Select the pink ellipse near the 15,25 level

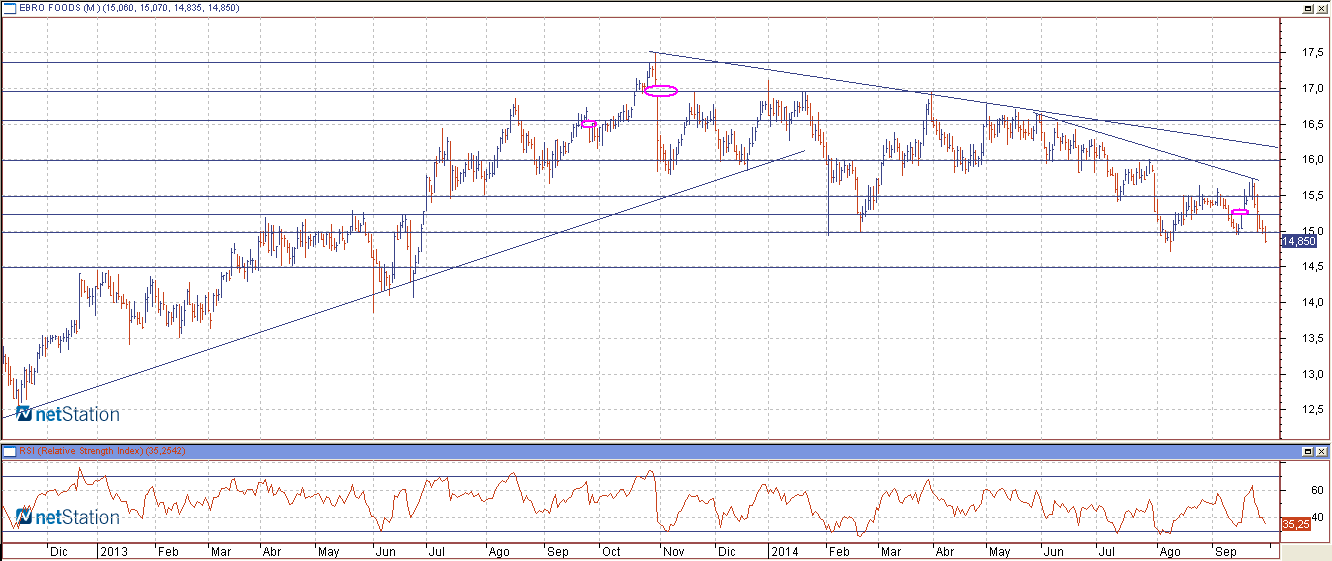click(1241, 212)
